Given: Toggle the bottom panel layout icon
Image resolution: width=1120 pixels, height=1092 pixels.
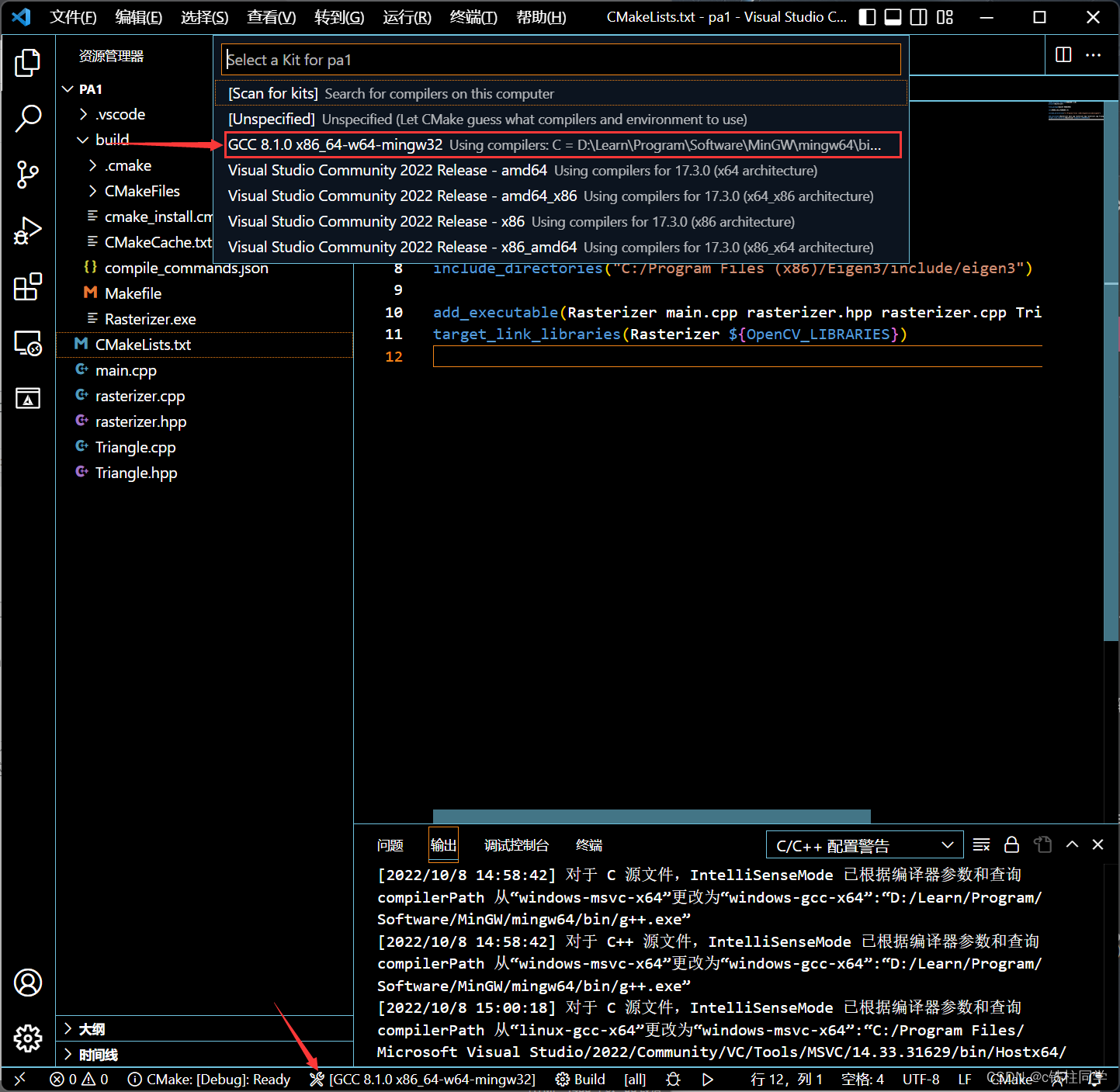Looking at the screenshot, I should pyautogui.click(x=893, y=17).
